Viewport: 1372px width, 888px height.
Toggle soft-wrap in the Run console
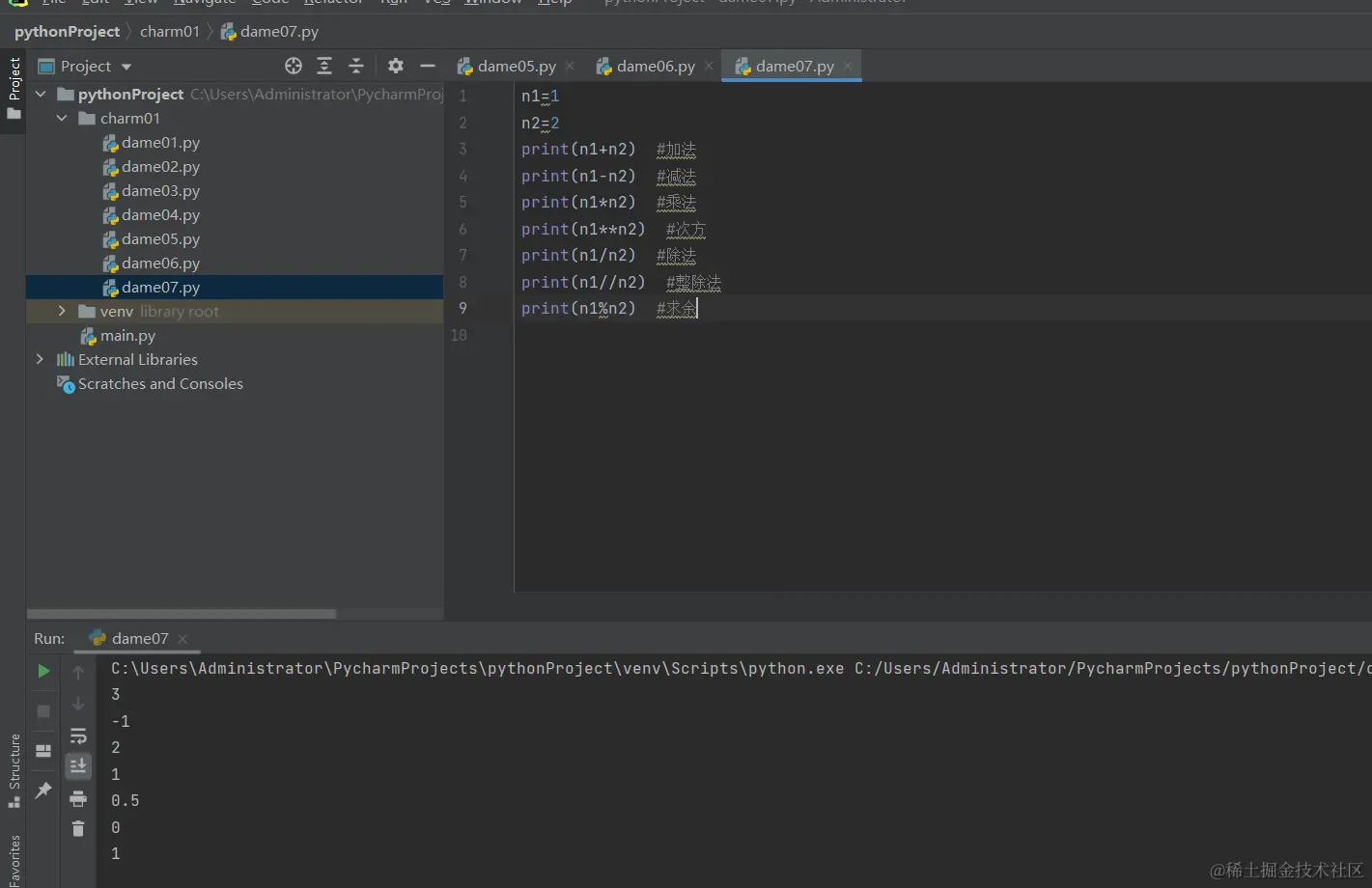[78, 735]
